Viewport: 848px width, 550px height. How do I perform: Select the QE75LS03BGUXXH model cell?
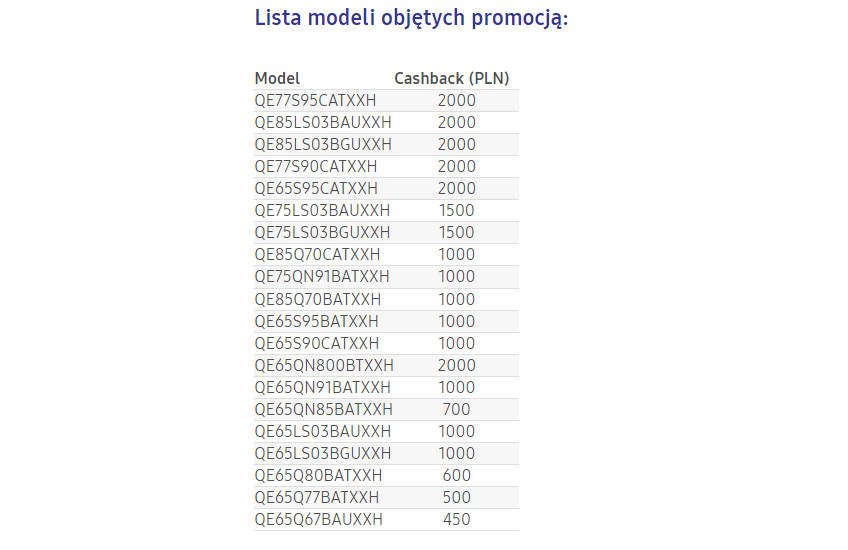(322, 233)
